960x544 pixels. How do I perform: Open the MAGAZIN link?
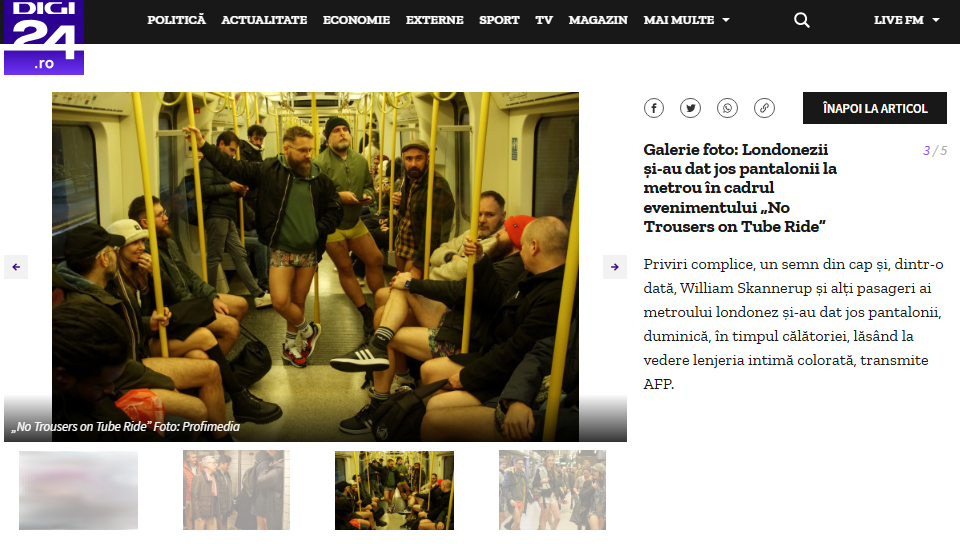(x=598, y=20)
